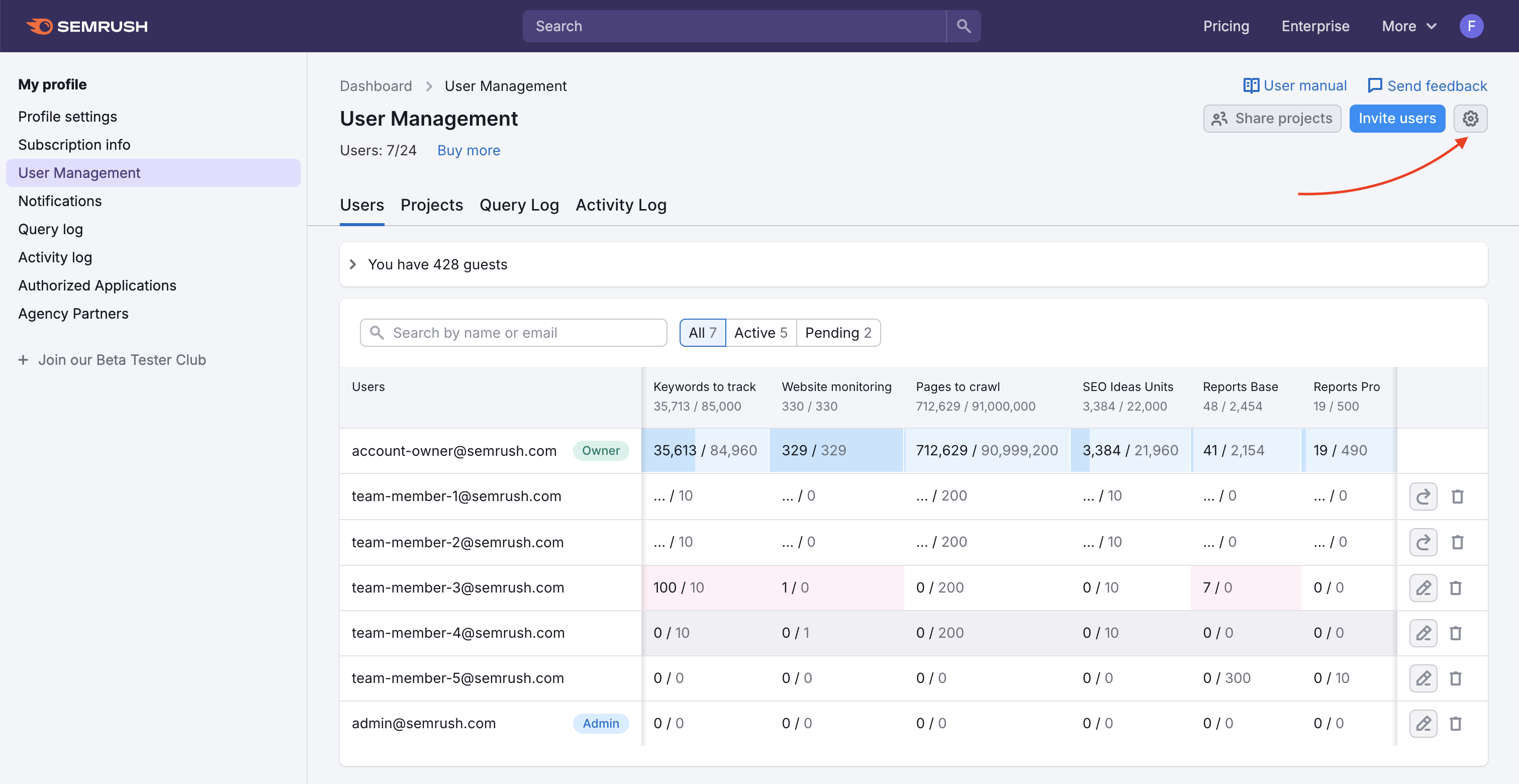Open the F user avatar menu
1519x784 pixels.
[1471, 26]
